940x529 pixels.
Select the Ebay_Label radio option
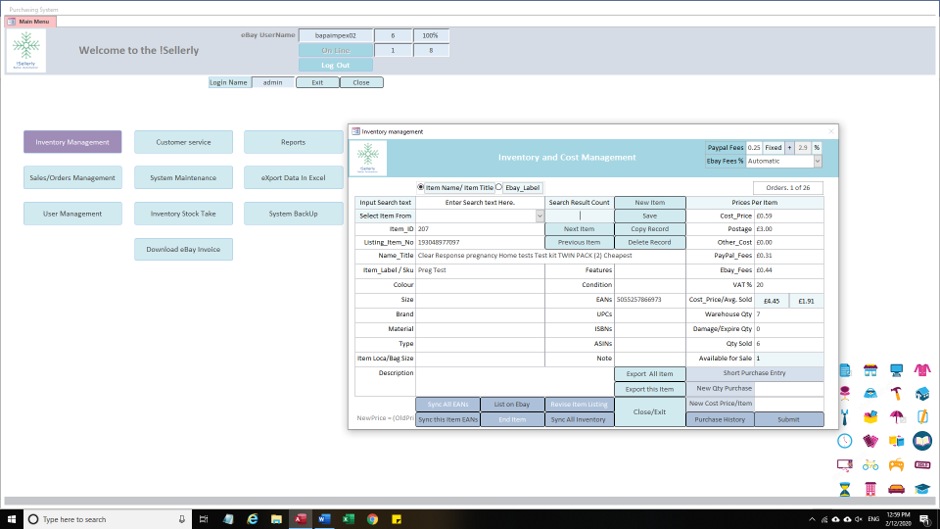(500, 187)
